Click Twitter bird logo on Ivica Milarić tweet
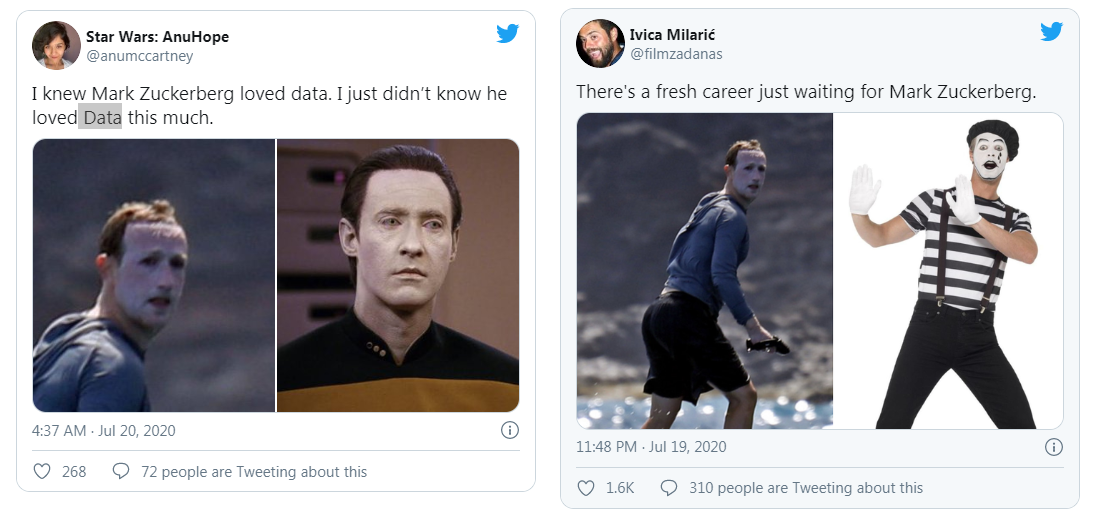This screenshot has height=529, width=1100. pyautogui.click(x=1051, y=32)
